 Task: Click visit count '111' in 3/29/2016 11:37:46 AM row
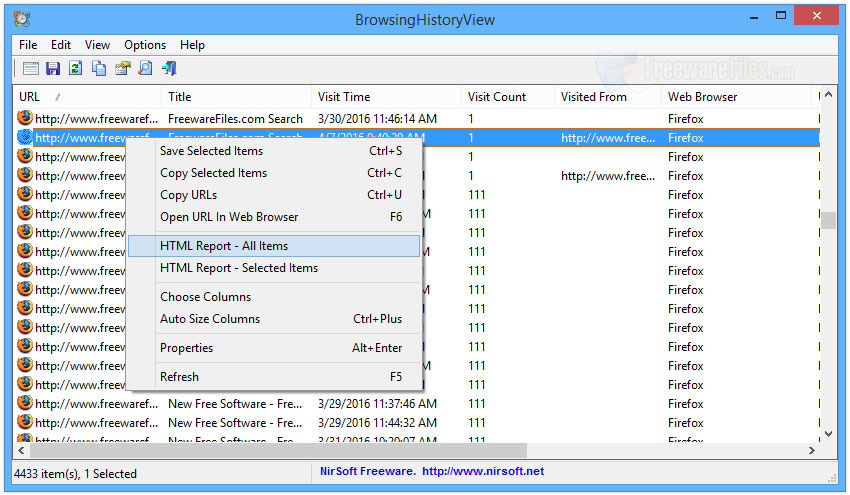tap(476, 404)
